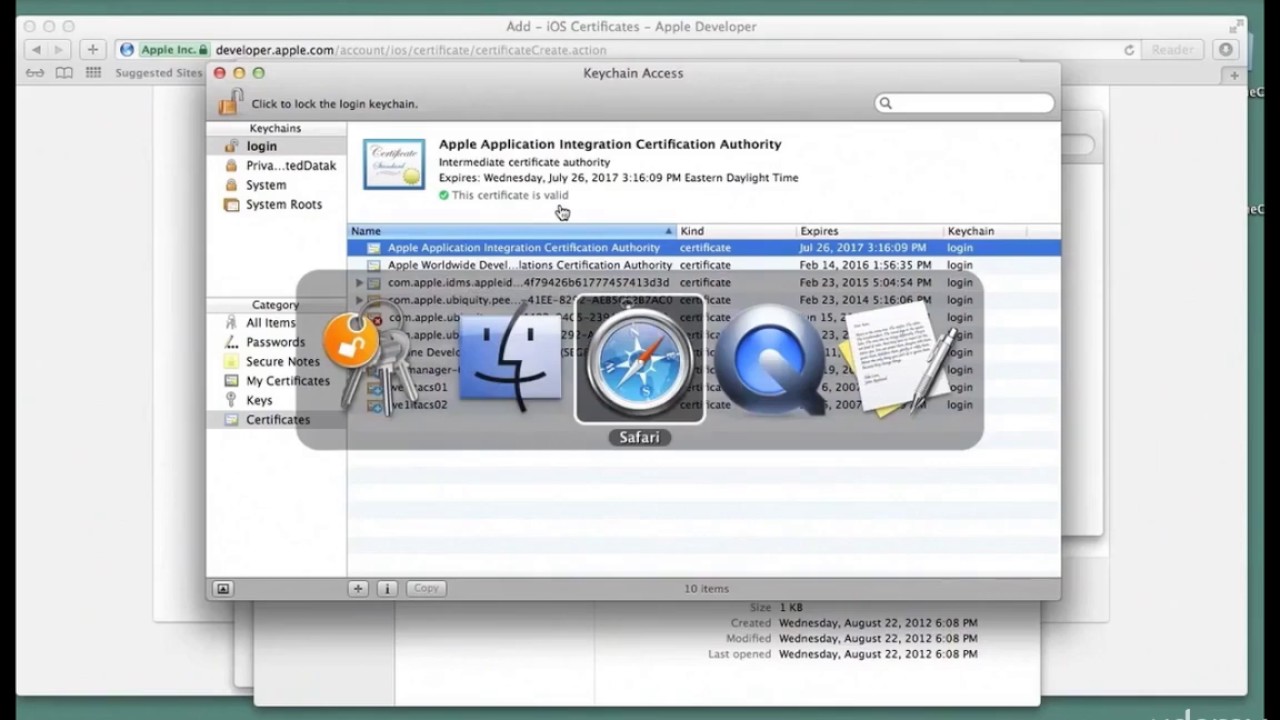Click Safari downloads icon in toolbar
The width and height of the screenshot is (1280, 720).
pos(1225,50)
